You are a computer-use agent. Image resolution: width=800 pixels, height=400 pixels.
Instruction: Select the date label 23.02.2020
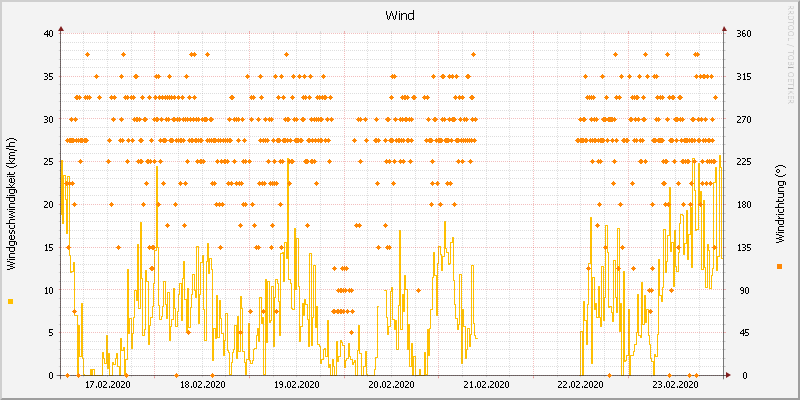tap(676, 385)
